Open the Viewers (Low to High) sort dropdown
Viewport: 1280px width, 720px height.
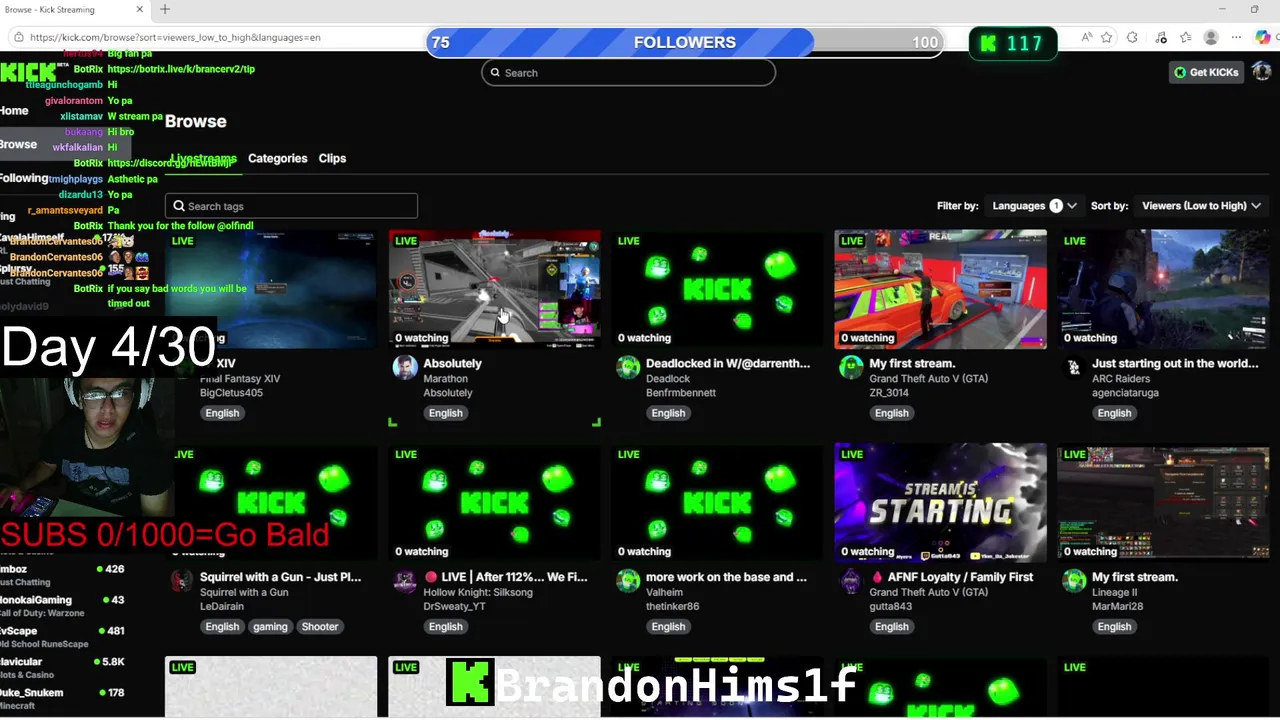1201,206
